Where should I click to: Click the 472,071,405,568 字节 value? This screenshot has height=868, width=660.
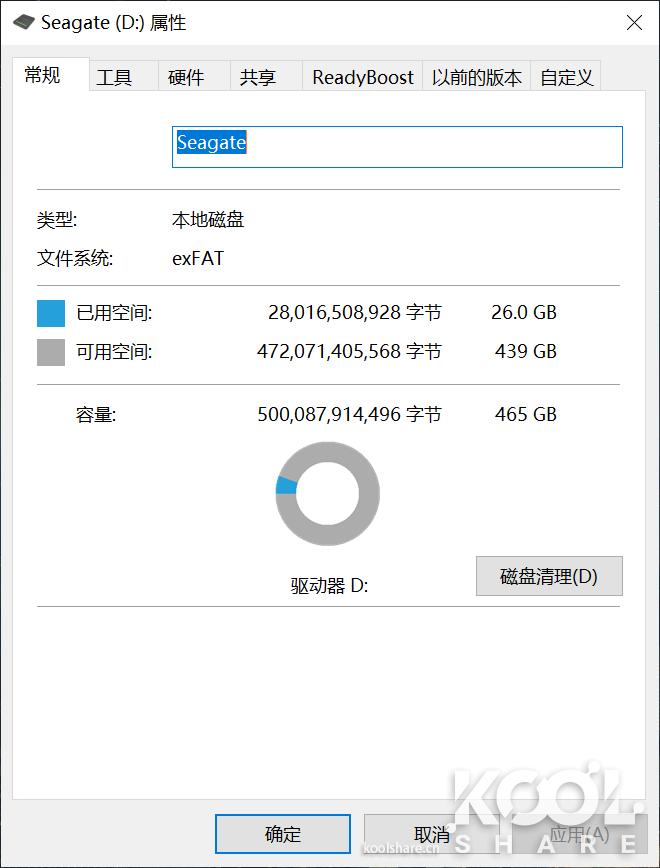[x=349, y=352]
